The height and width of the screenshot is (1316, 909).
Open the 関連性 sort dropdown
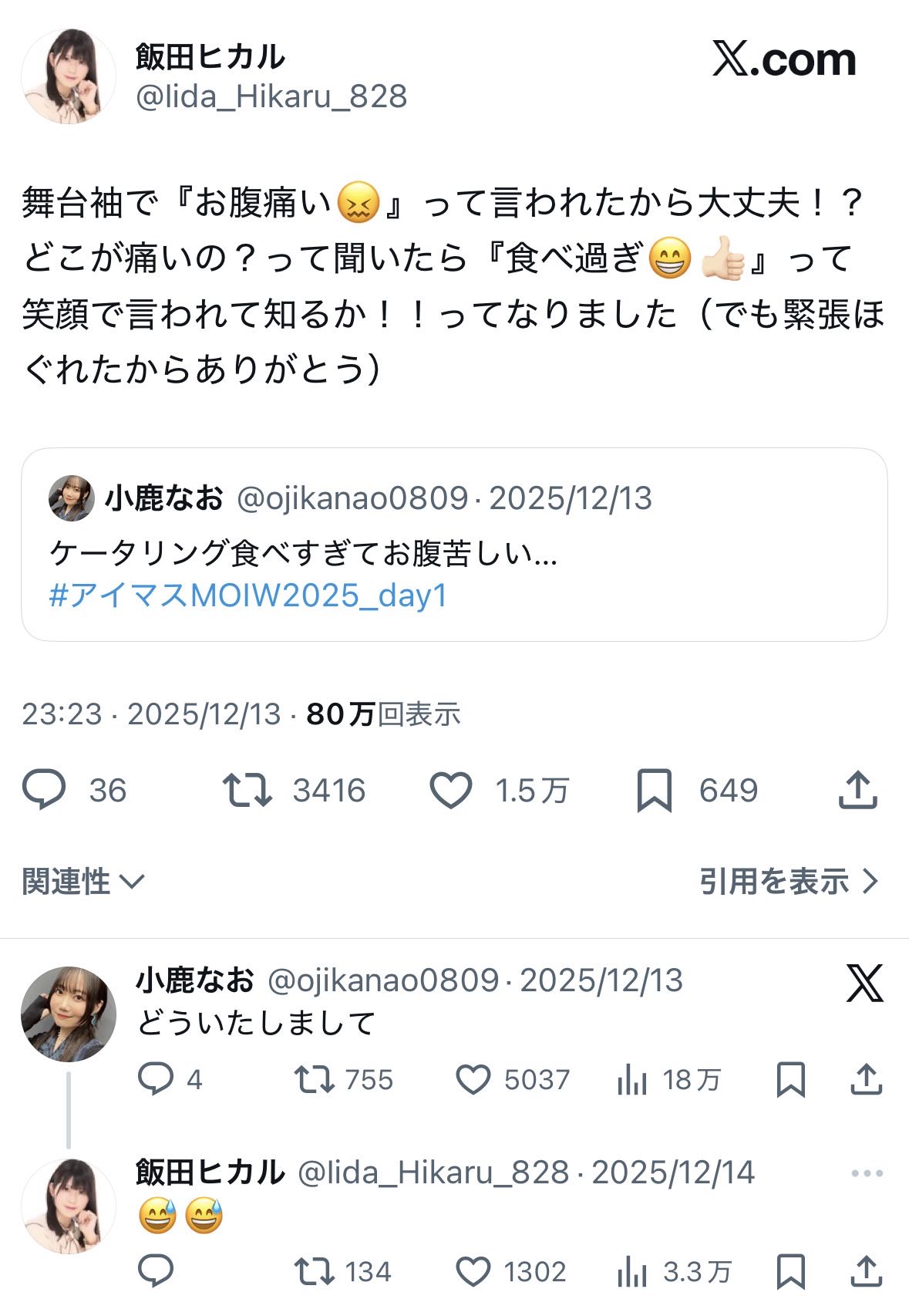83,881
